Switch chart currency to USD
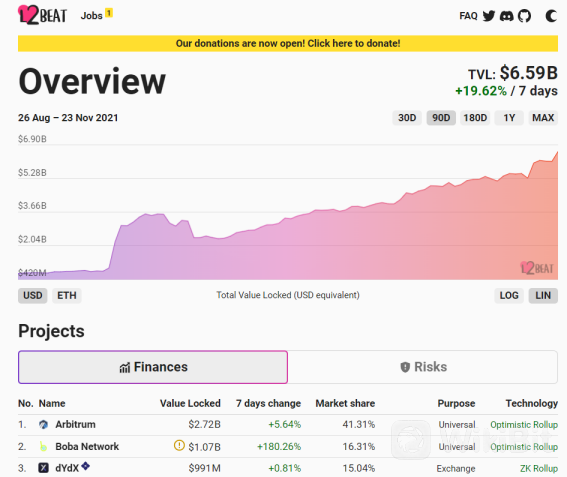The width and height of the screenshot is (567, 477). [x=33, y=295]
